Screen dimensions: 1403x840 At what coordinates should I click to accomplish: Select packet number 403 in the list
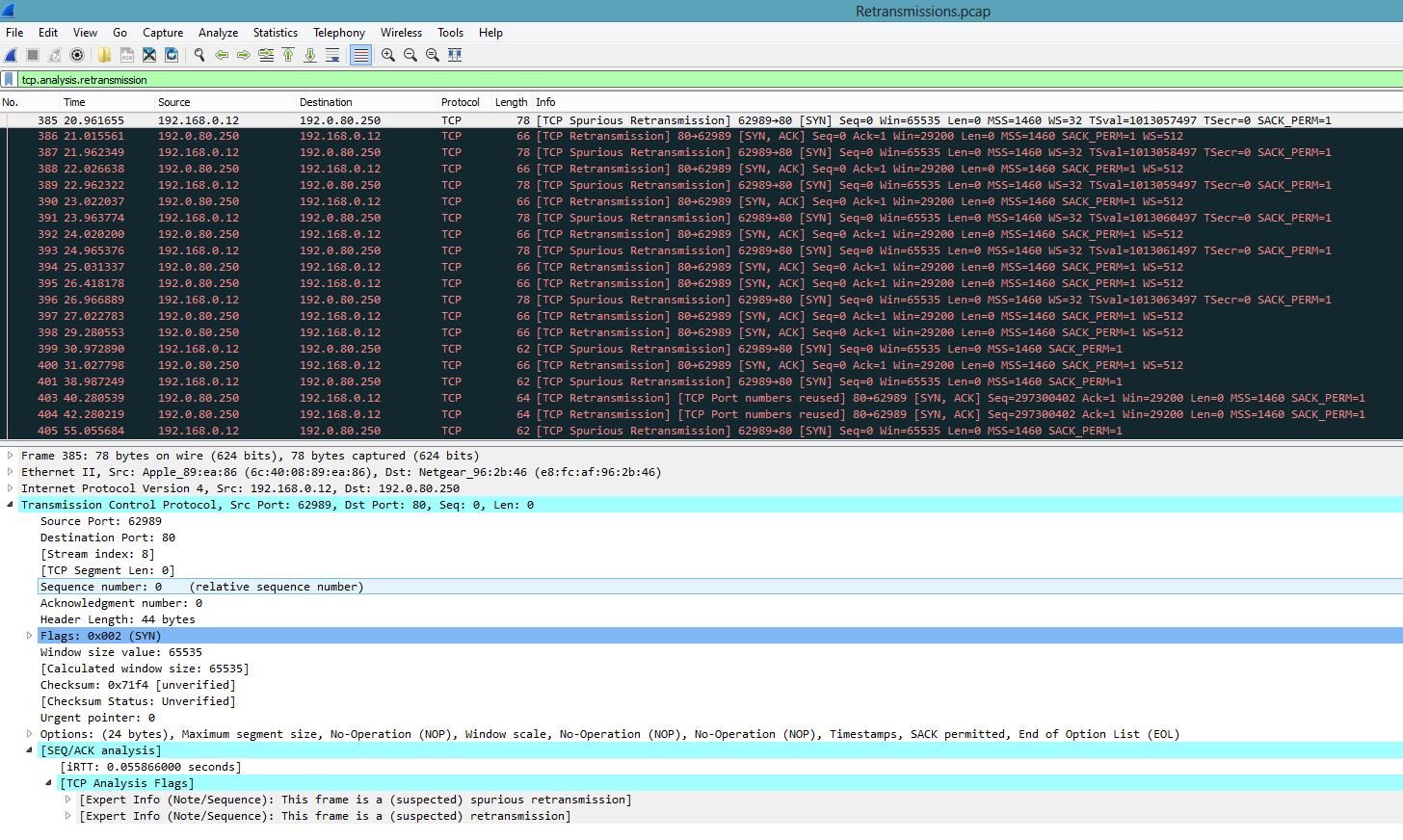pyautogui.click(x=385, y=398)
